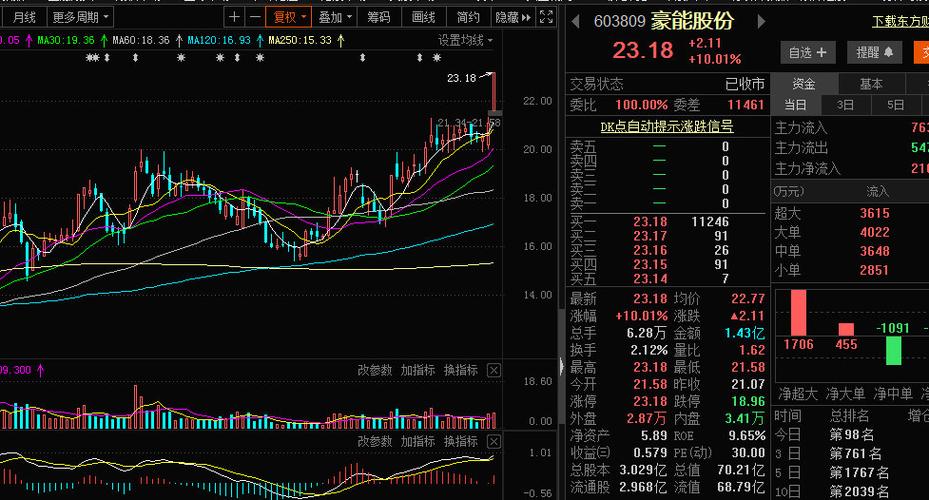Open DK点自动提示涨跌信号 link
This screenshot has height=500, width=929.
coord(667,126)
